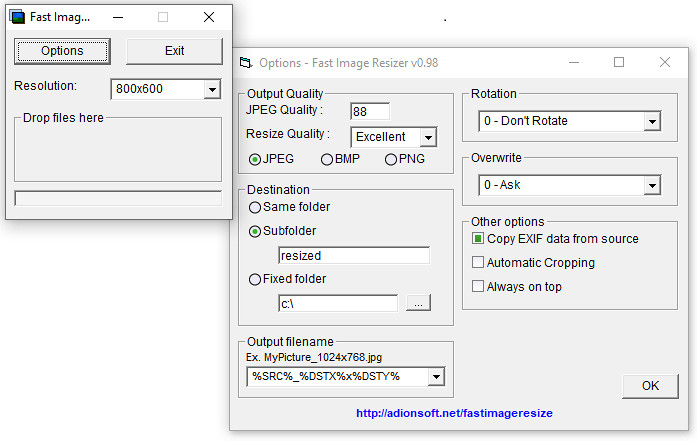Close the small Fast Image Resizer window
The width and height of the screenshot is (697, 441).
209,17
